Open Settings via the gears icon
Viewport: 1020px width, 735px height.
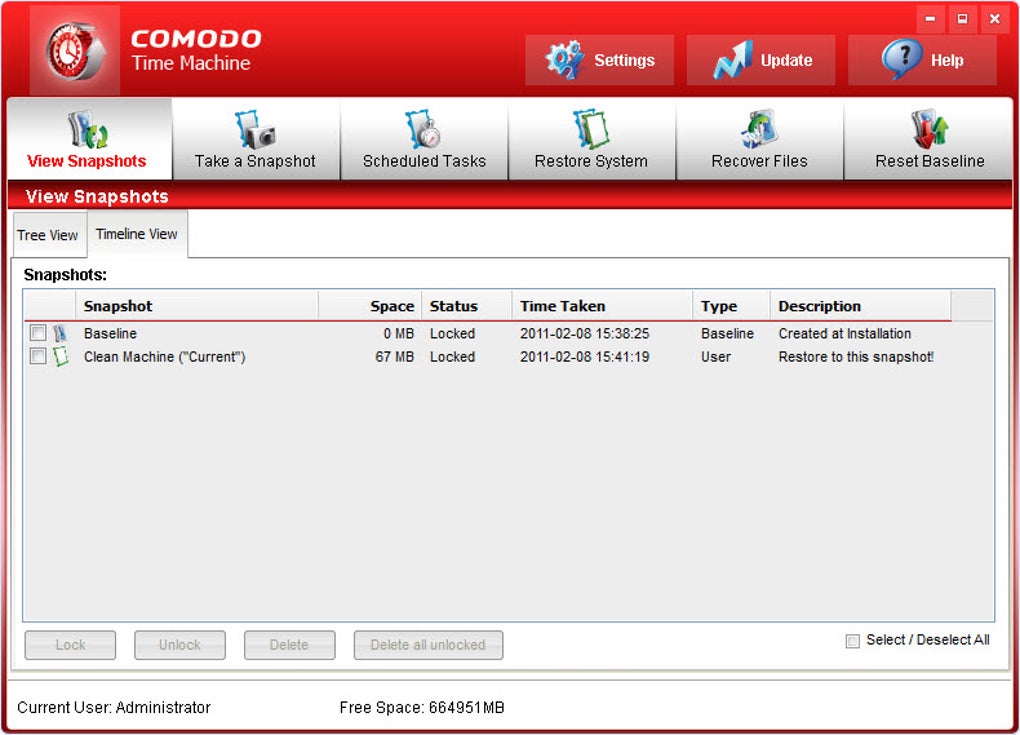pos(564,60)
